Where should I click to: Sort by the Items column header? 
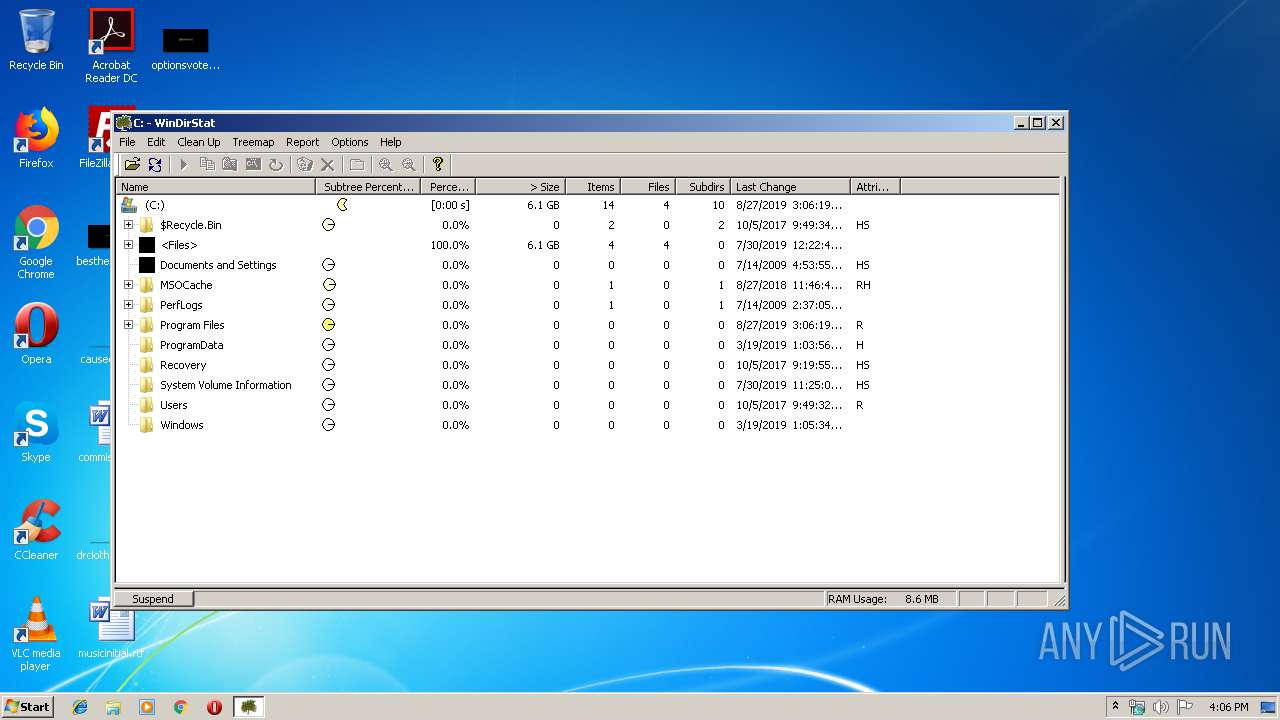tap(594, 187)
